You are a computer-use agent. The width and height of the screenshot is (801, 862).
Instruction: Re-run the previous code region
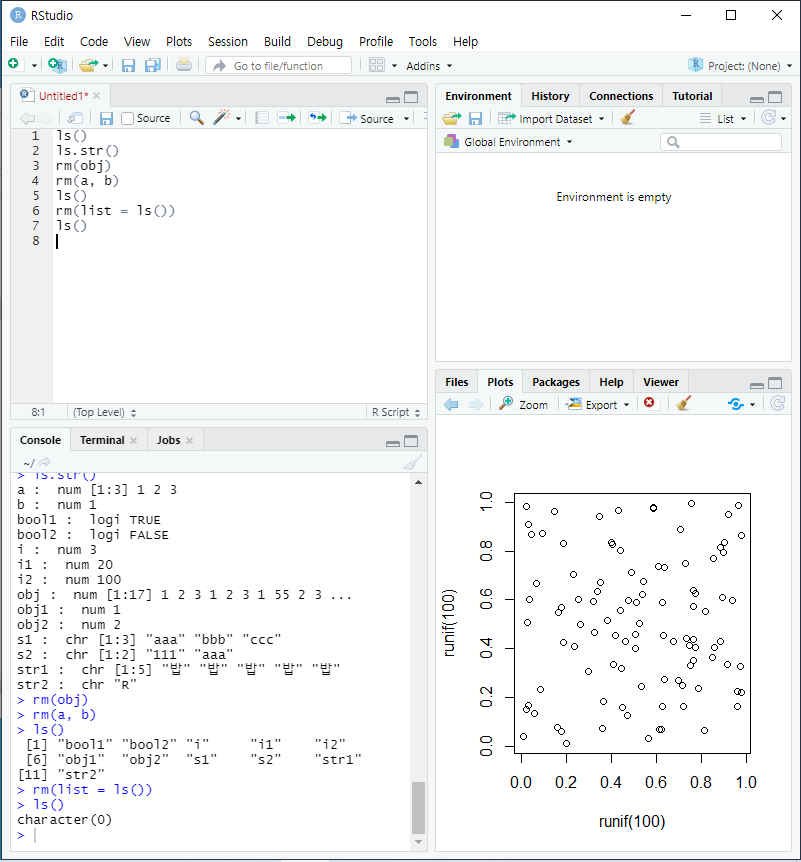[317, 118]
